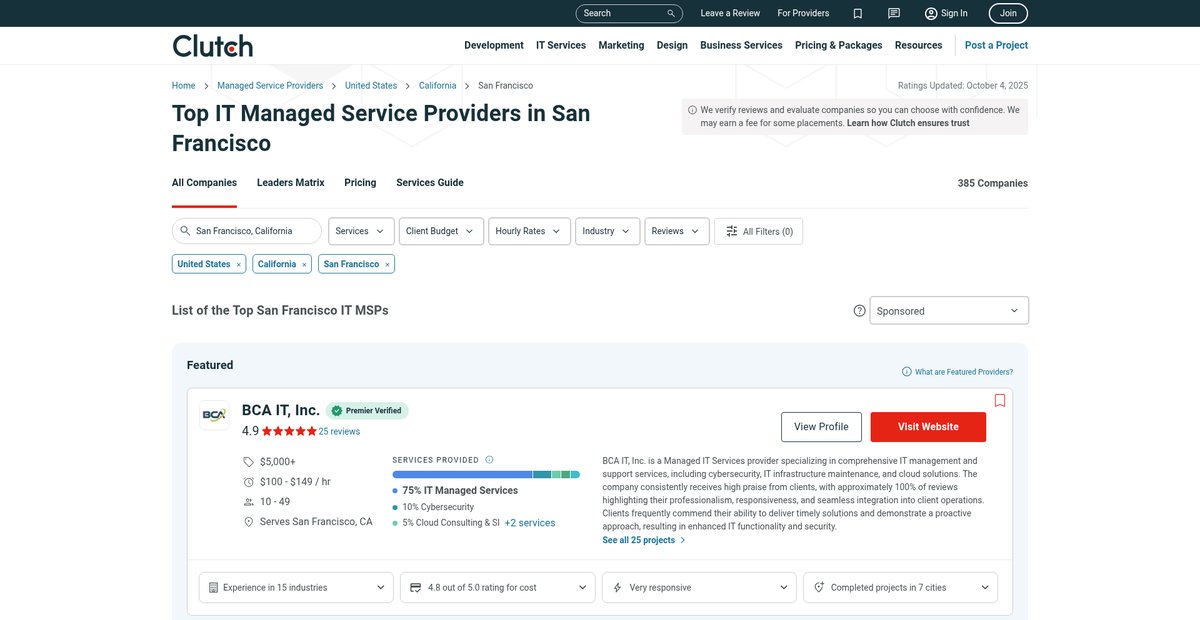Viewport: 1200px width, 620px height.
Task: Expand Completed projects in 7 cities
Action: 900,588
